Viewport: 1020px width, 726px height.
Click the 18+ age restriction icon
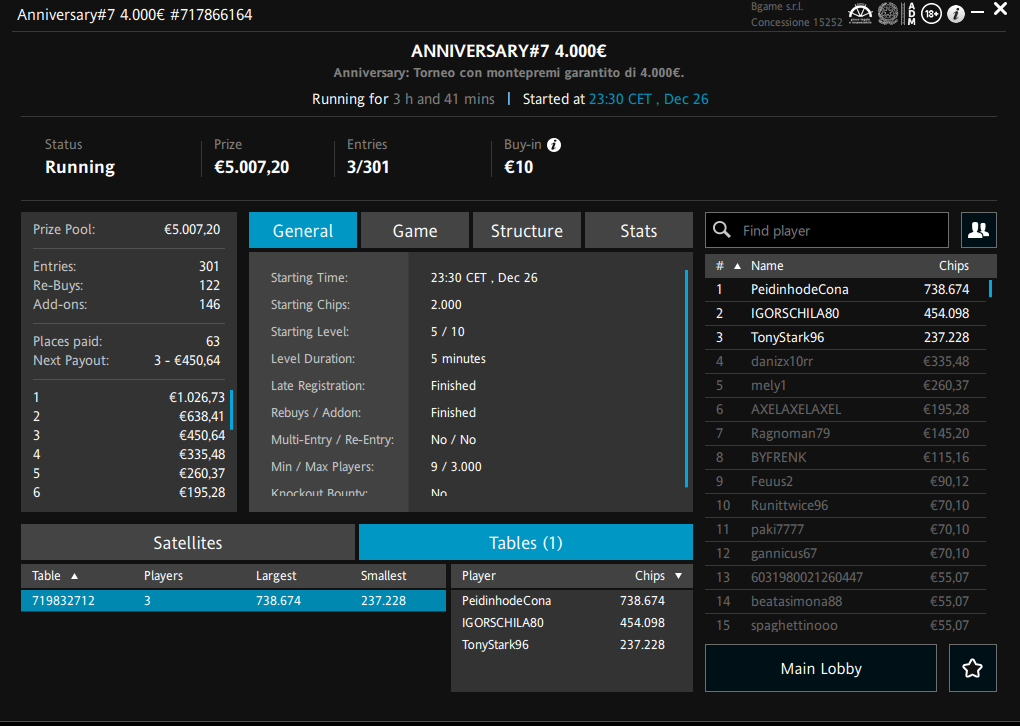pos(932,14)
